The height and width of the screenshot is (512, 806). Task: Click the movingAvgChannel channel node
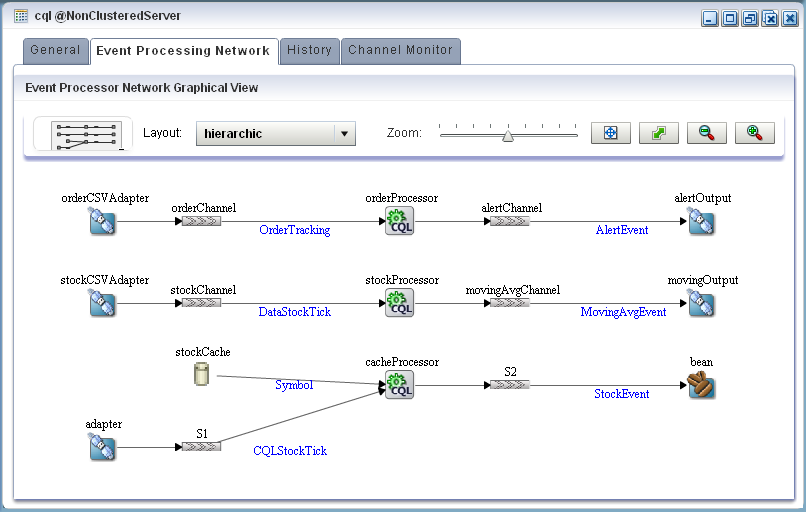(x=509, y=303)
